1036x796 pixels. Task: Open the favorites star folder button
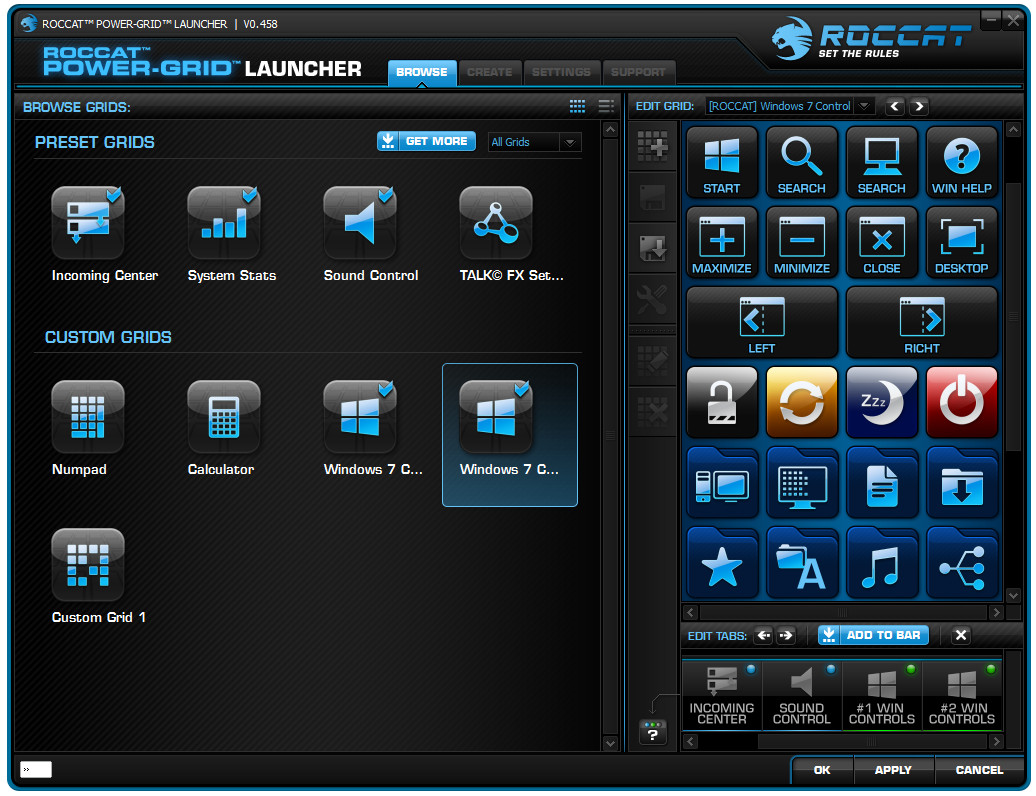(722, 563)
